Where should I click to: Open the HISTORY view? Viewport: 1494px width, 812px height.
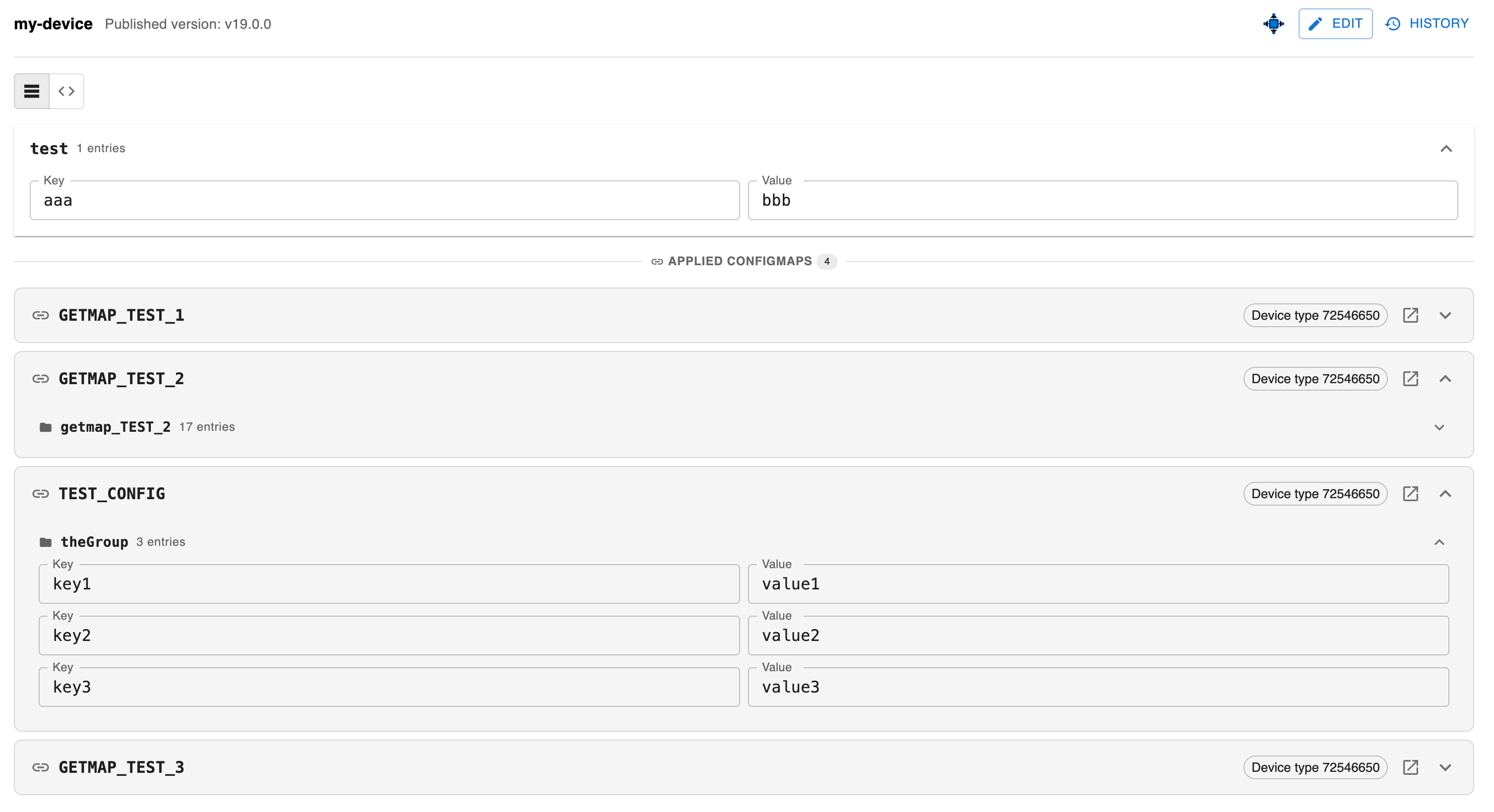[x=1427, y=24]
